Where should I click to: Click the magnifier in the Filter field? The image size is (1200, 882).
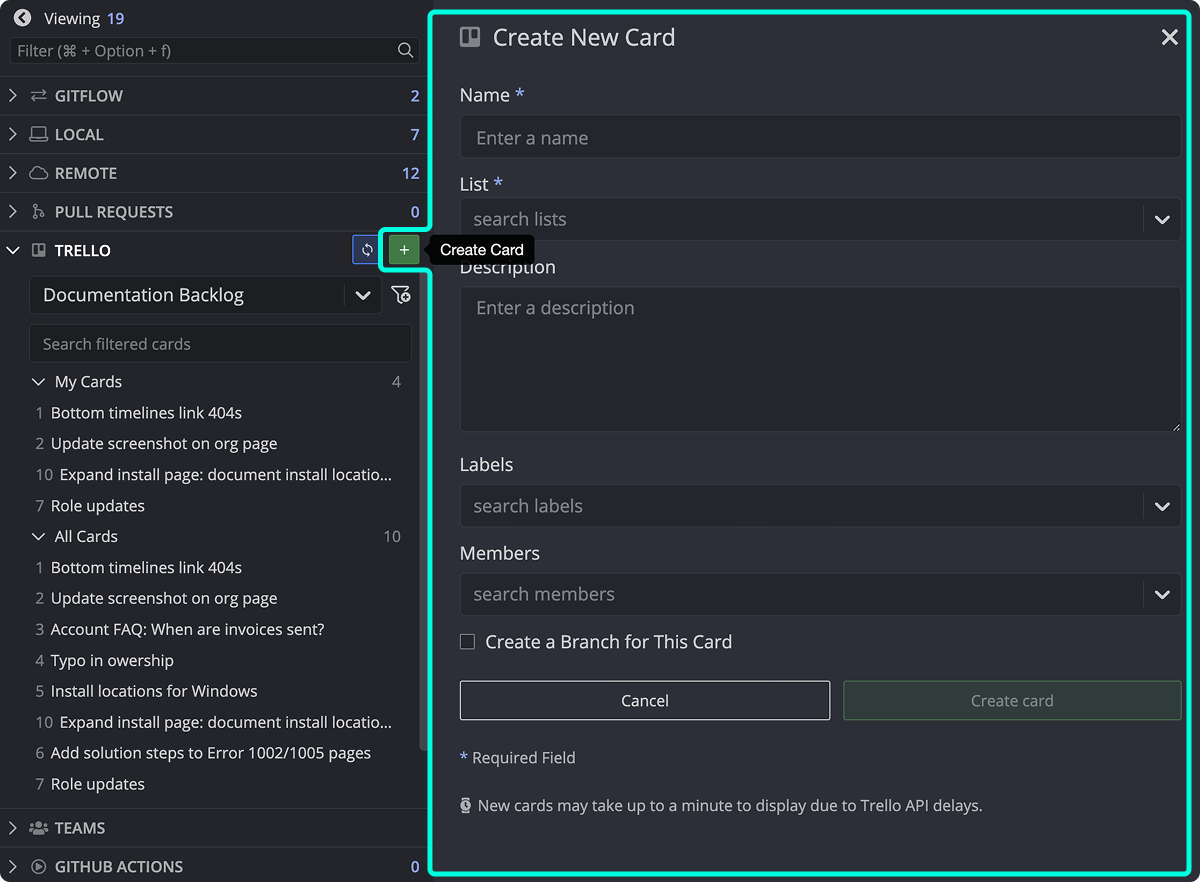pyautogui.click(x=404, y=50)
